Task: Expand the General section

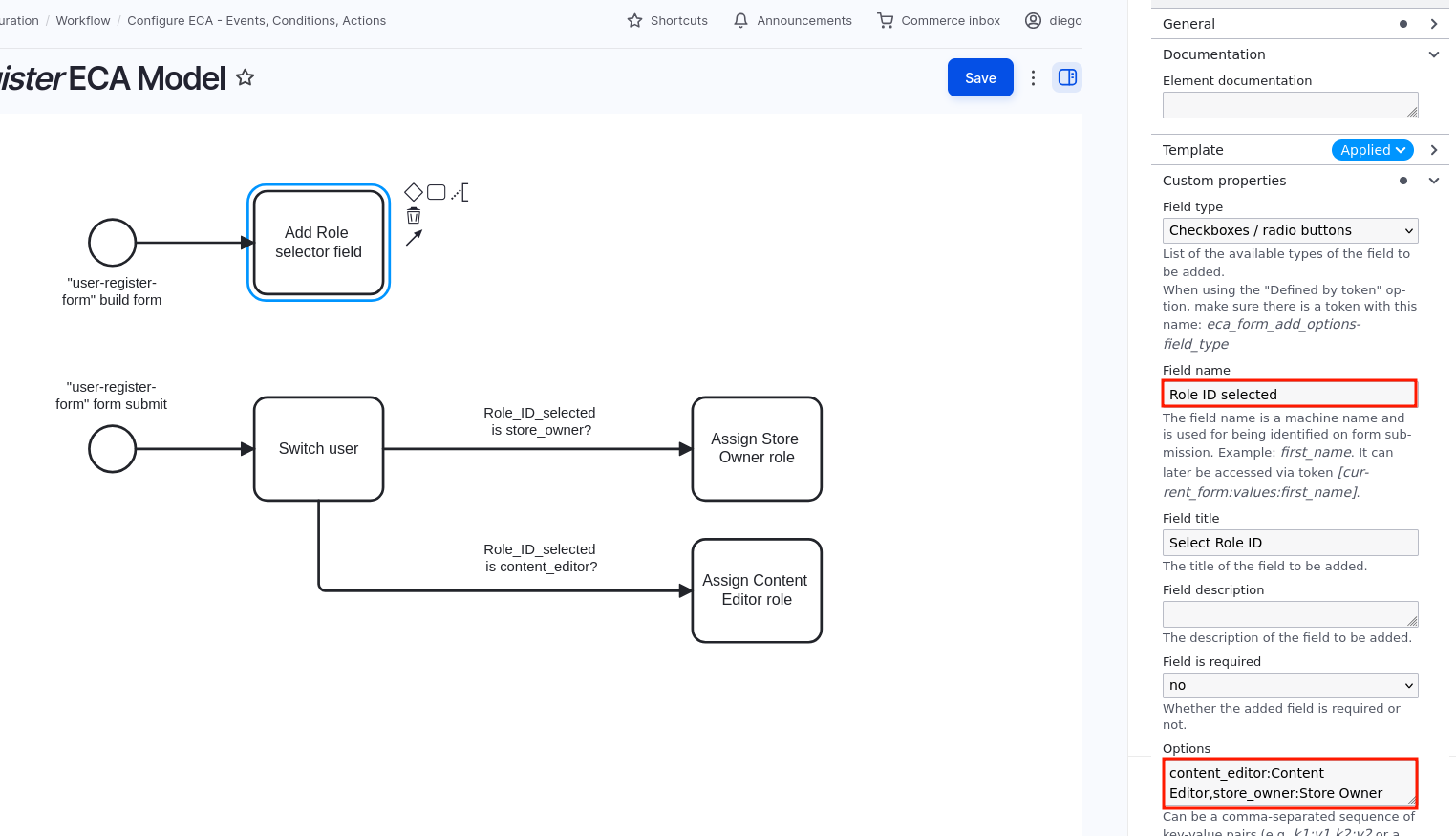Action: (x=1433, y=24)
